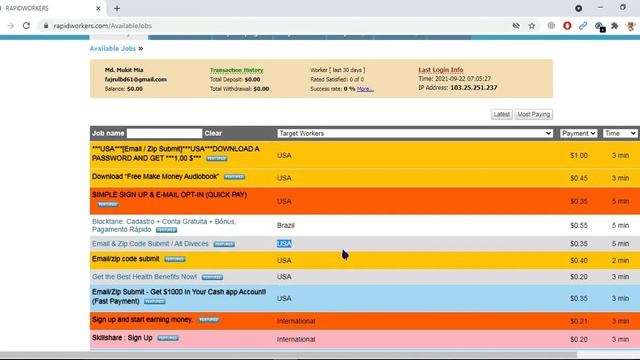Click the $0.40 payment value

click(x=579, y=260)
